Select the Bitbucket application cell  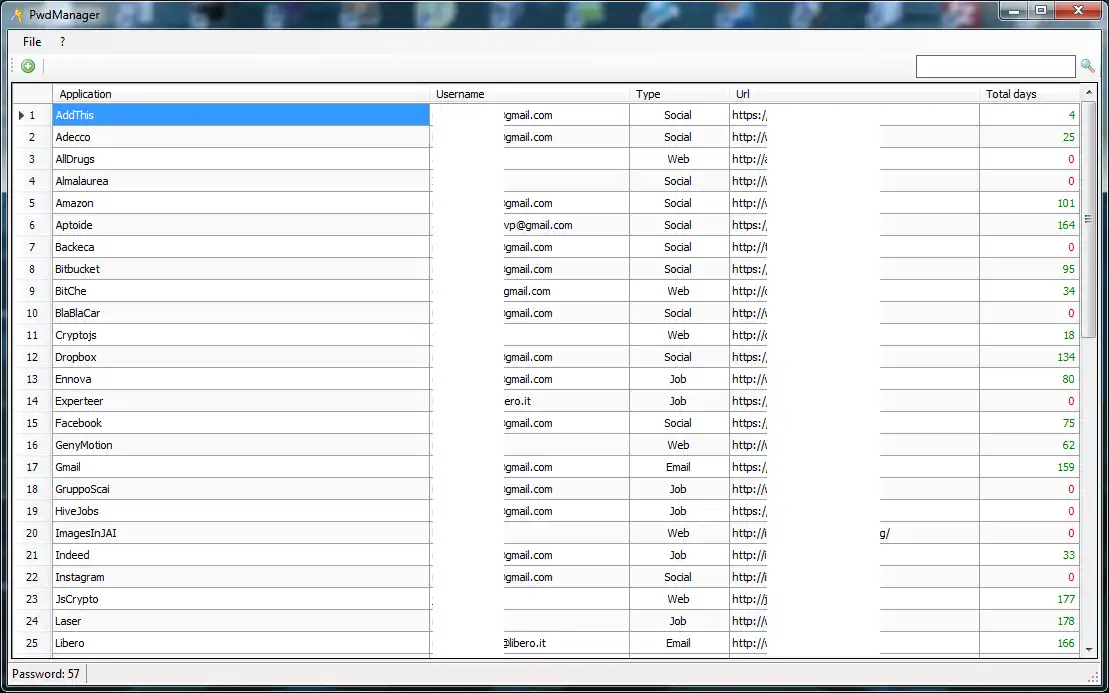click(240, 269)
